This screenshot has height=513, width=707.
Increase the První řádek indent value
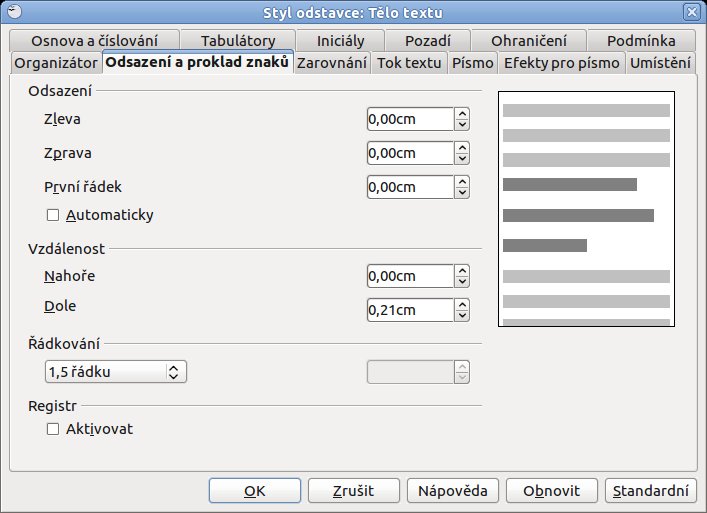tap(462, 181)
